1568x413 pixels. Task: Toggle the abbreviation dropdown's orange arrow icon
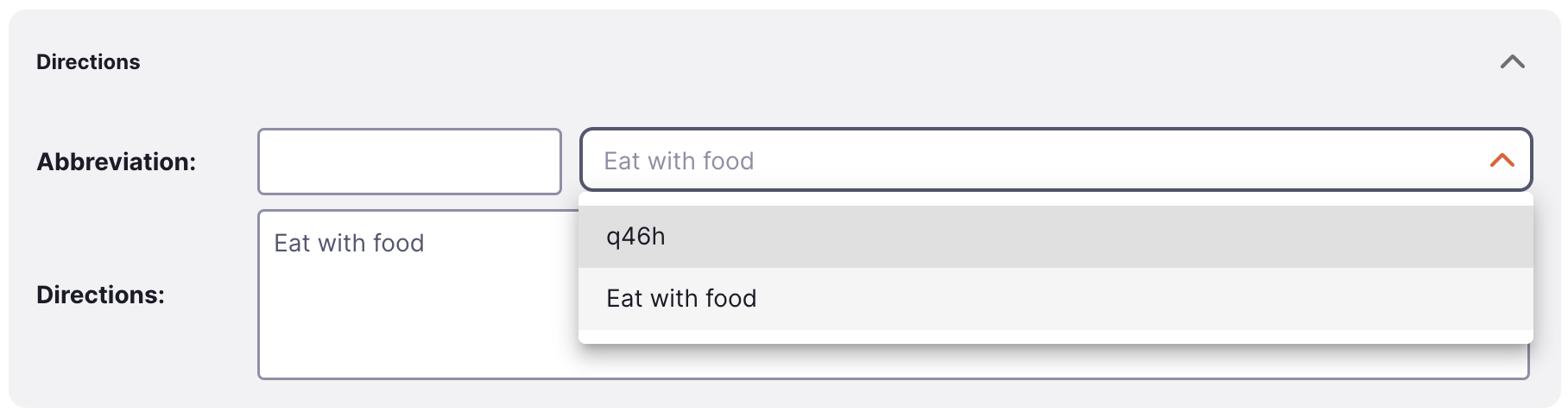[x=1502, y=161]
